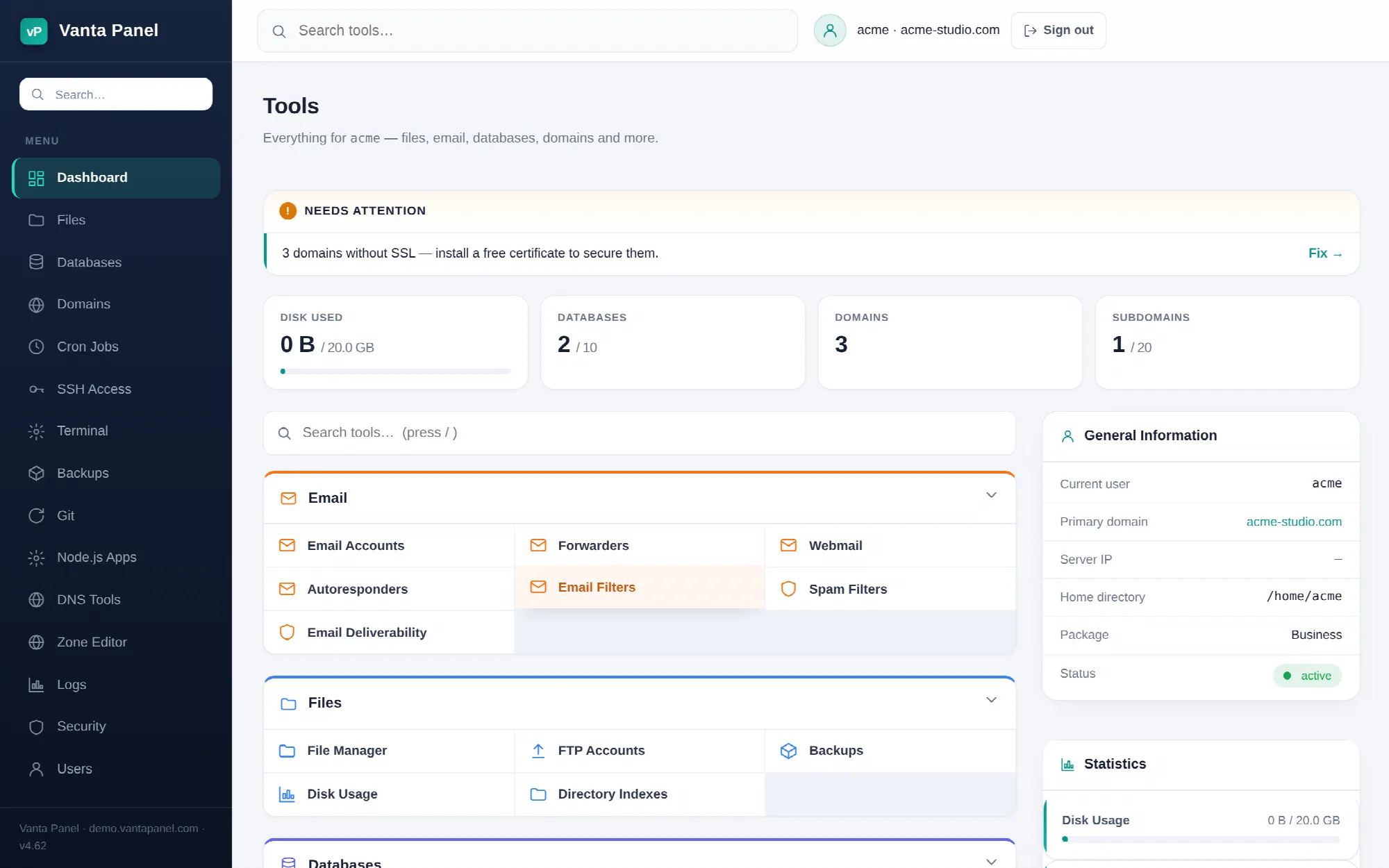Open the Directory Indexes tool
Image resolution: width=1389 pixels, height=868 pixels.
point(639,794)
